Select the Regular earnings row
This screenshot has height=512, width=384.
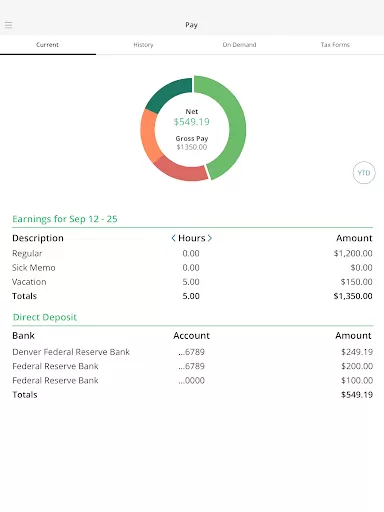[x=192, y=253]
